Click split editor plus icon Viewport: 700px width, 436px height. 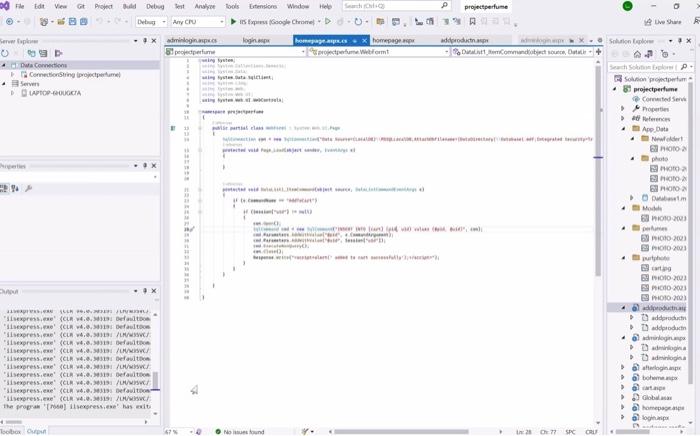pos(599,52)
